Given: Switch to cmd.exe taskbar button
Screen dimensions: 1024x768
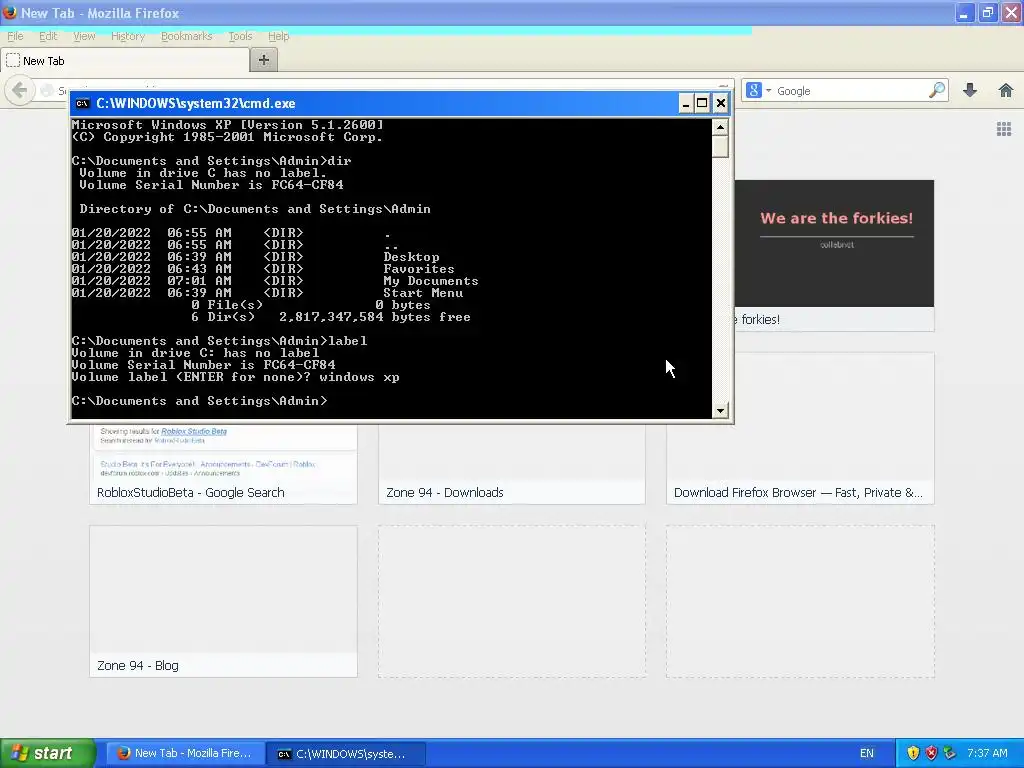Looking at the screenshot, I should 347,753.
